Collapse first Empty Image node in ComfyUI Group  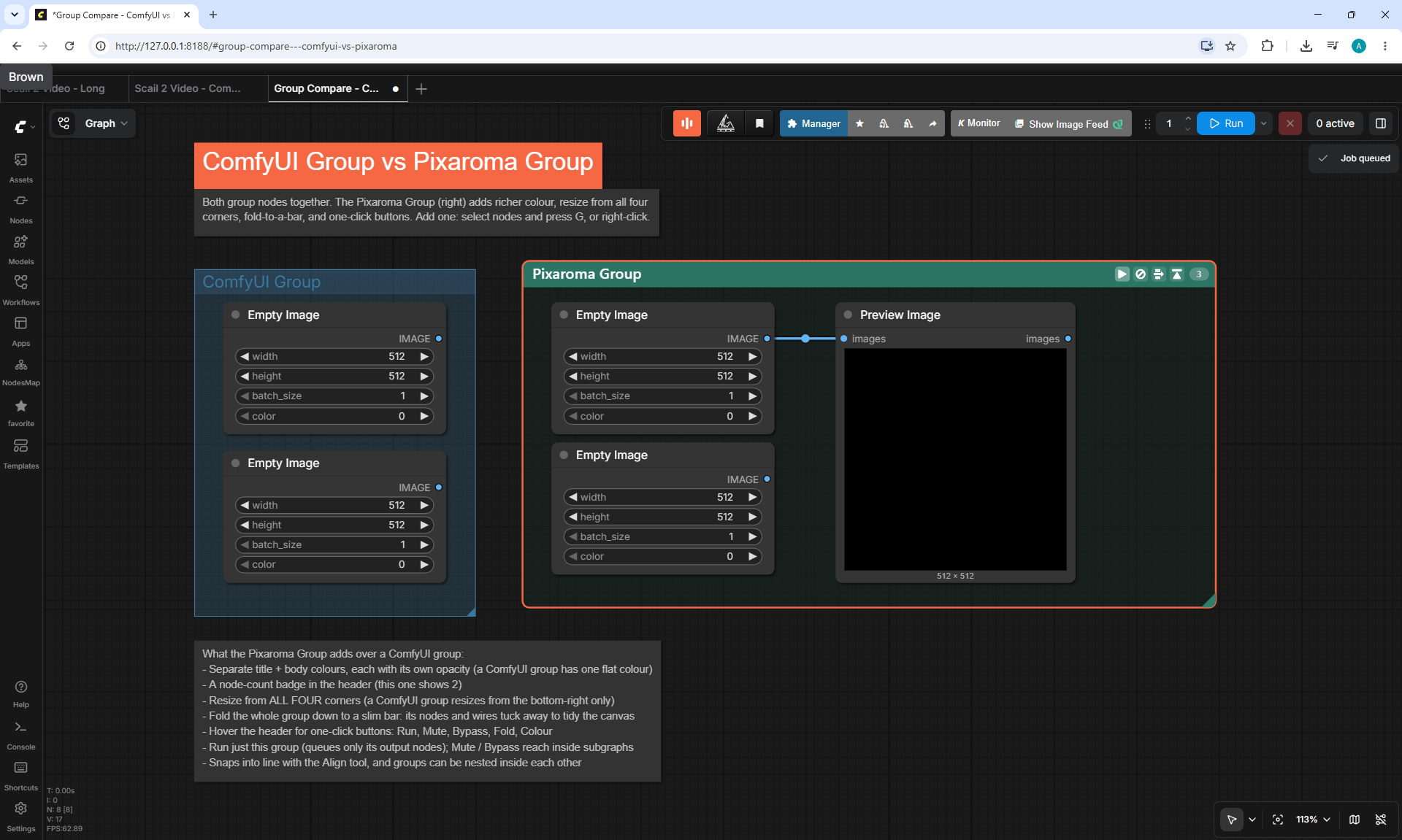[236, 315]
